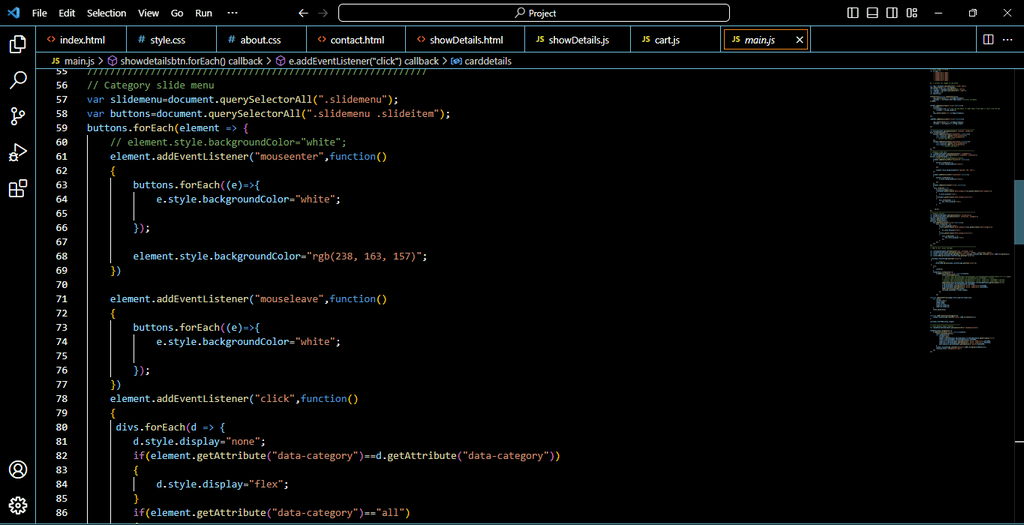Open editor More Actions ellipsis
The width and height of the screenshot is (1024, 525).
1008,40
